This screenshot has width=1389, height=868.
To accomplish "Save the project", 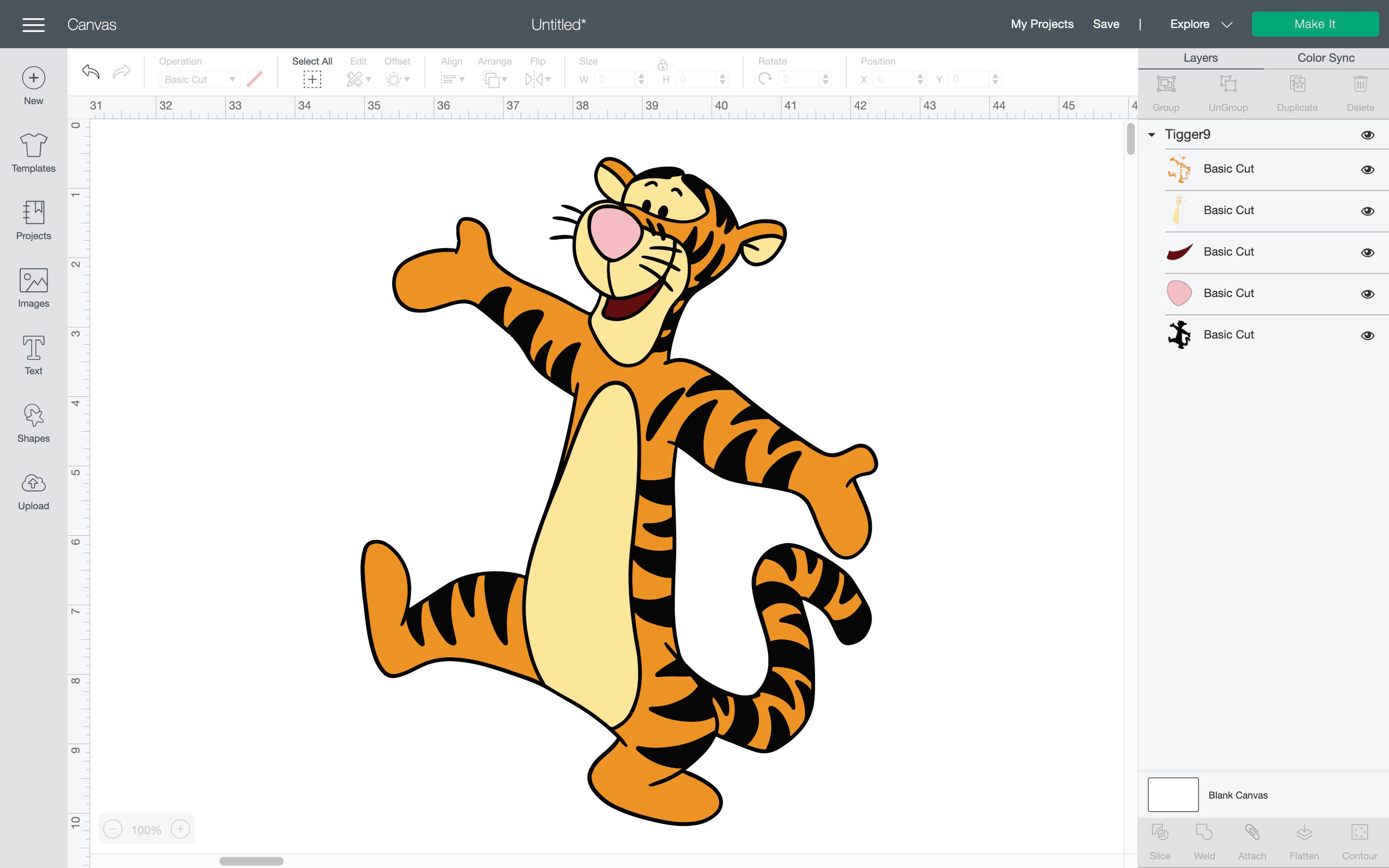I will (1106, 24).
